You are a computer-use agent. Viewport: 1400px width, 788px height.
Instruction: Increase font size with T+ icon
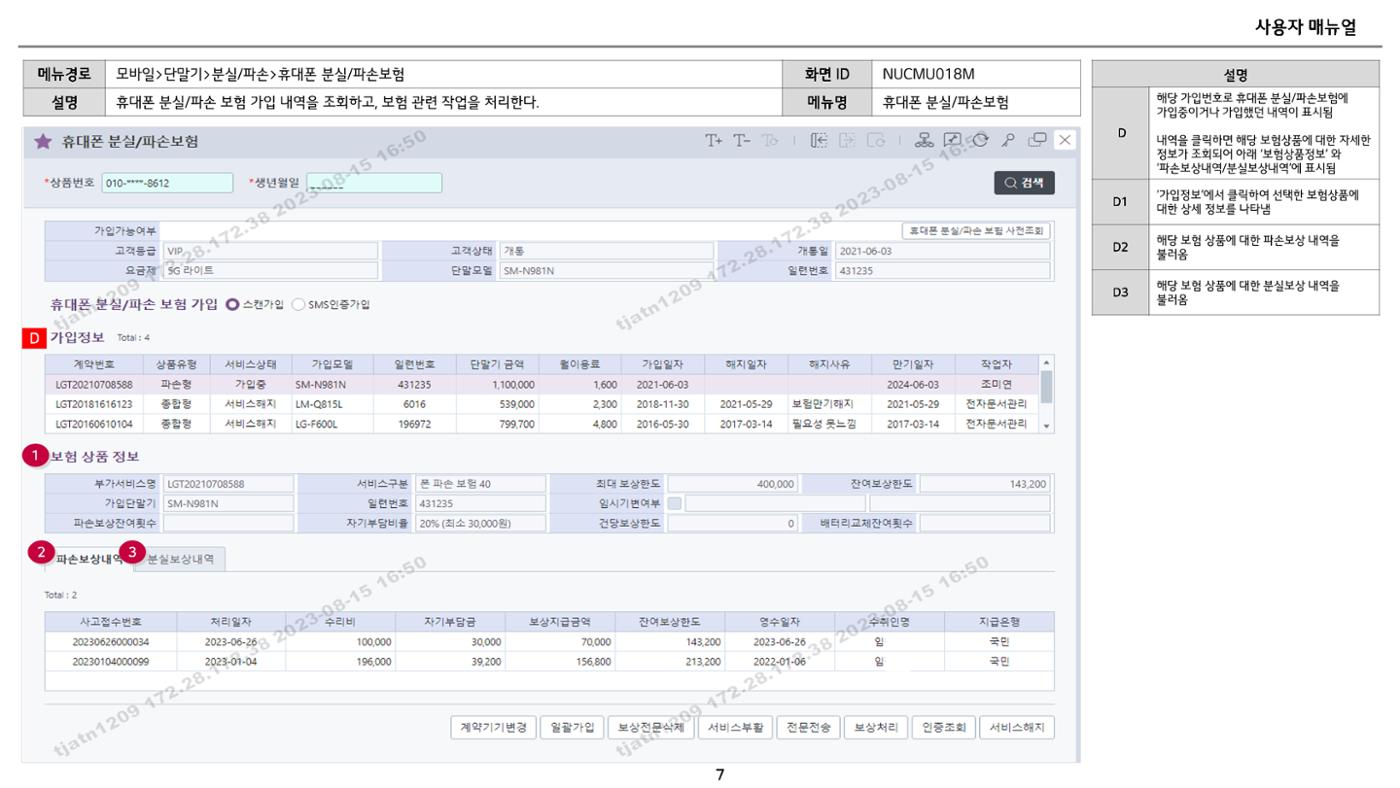(714, 141)
